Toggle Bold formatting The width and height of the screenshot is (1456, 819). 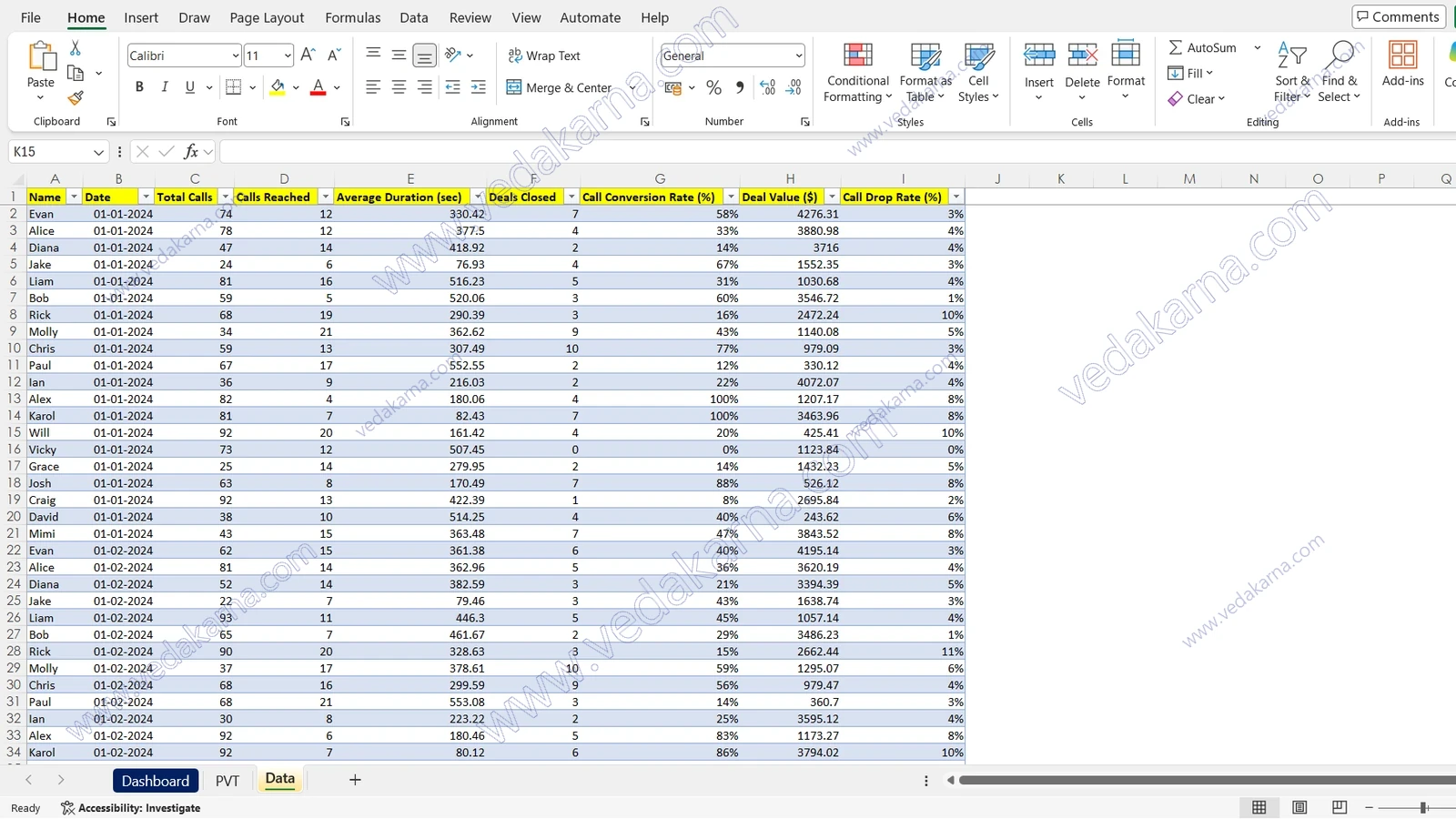[x=139, y=87]
